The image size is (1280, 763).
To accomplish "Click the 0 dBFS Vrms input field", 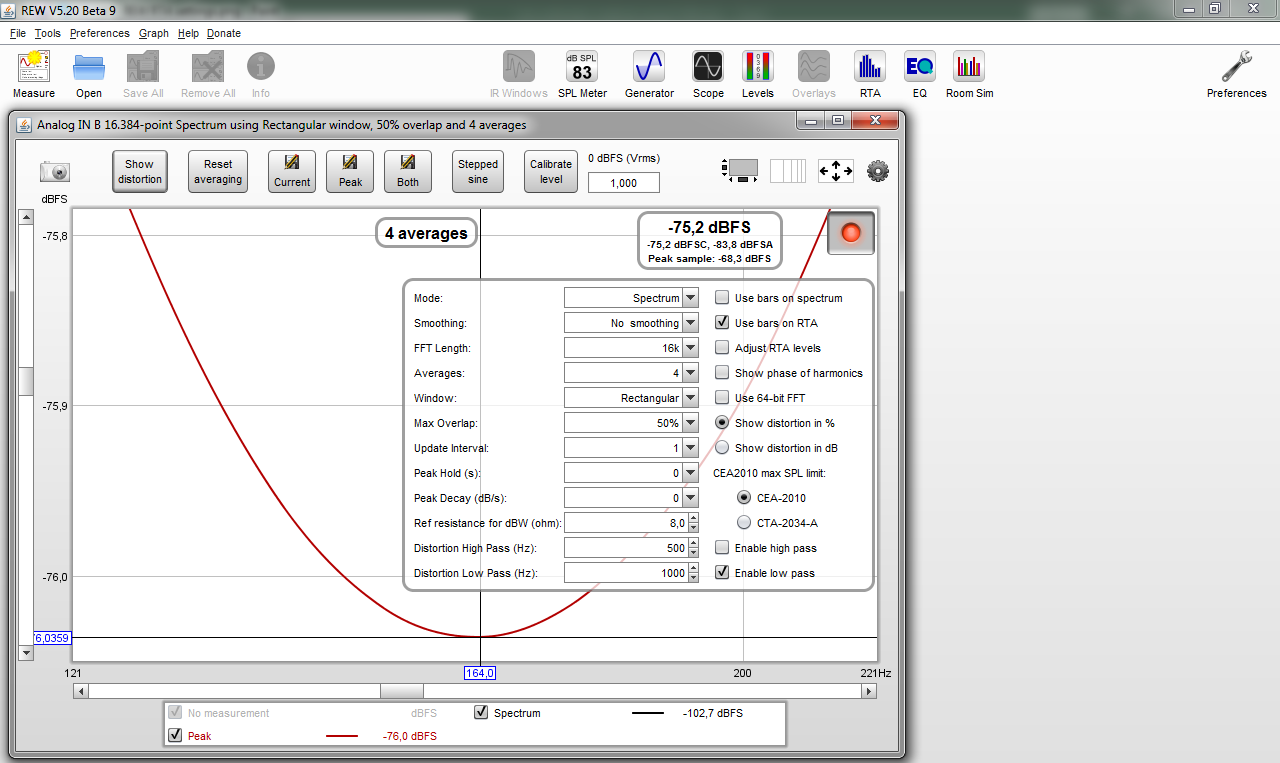I will [x=624, y=183].
